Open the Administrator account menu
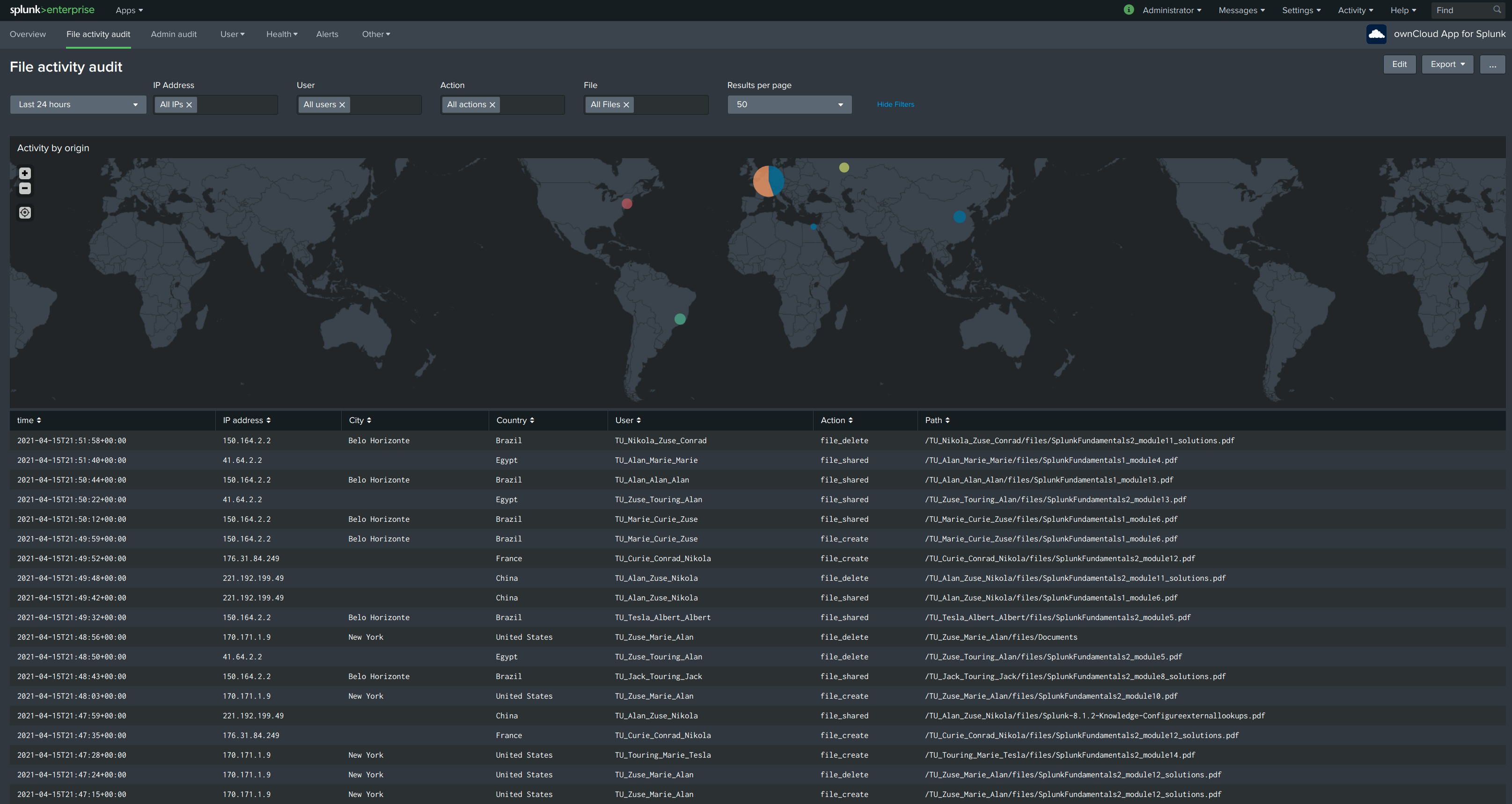The width and height of the screenshot is (1512, 804). (1172, 11)
